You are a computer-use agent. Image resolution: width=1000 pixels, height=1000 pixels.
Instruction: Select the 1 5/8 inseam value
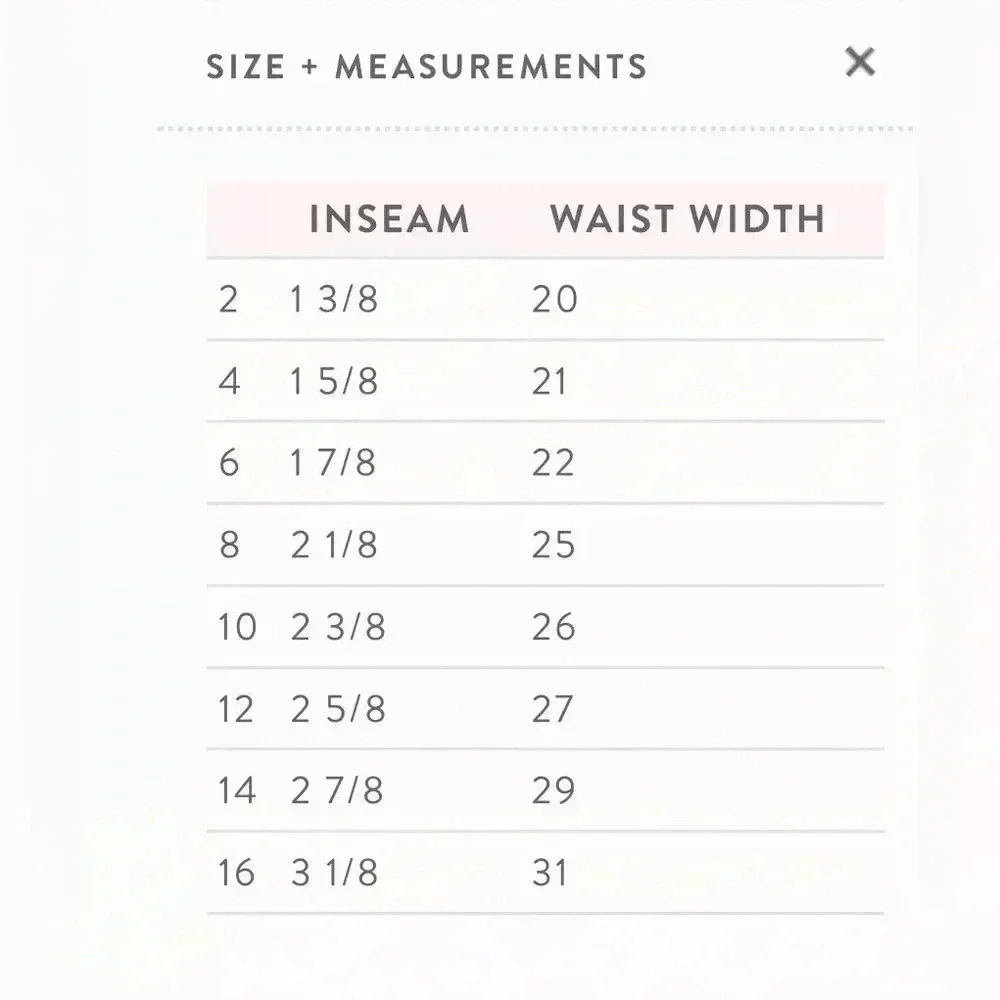[x=334, y=381]
